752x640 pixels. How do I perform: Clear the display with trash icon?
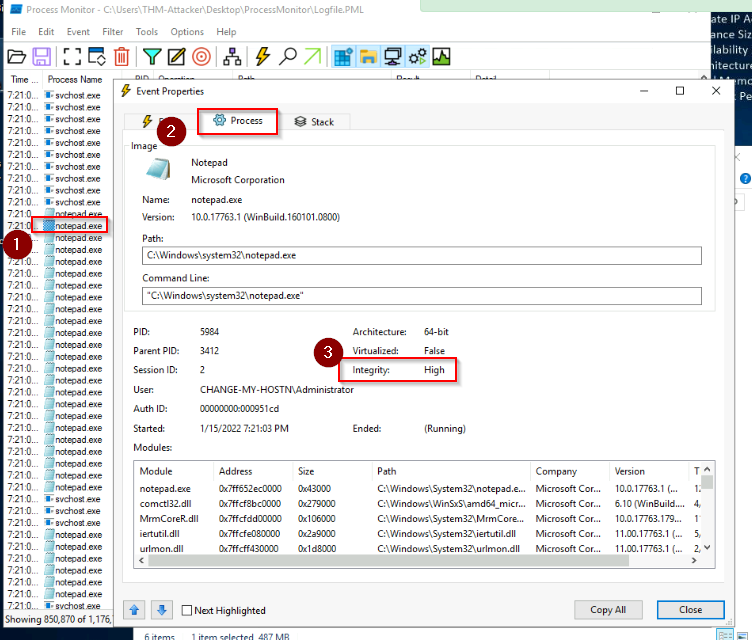pyautogui.click(x=122, y=57)
